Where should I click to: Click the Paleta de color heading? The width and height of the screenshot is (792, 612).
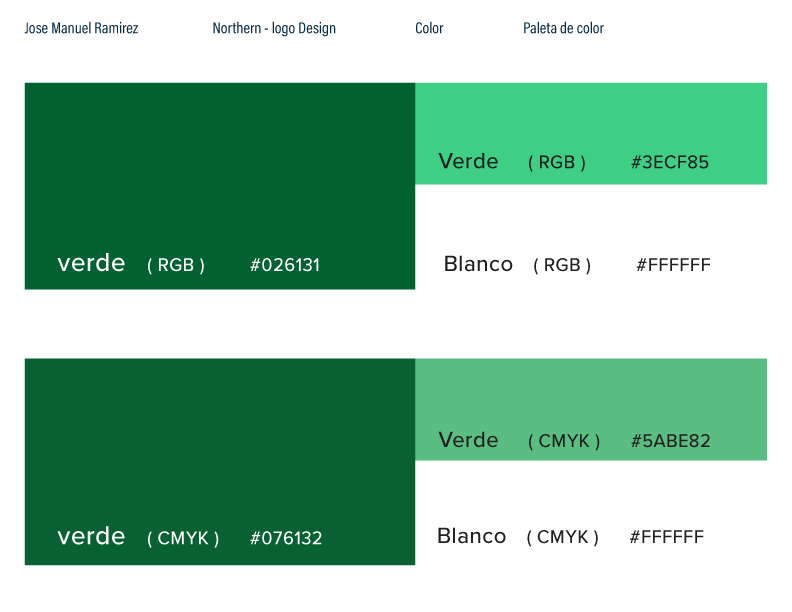(x=563, y=28)
